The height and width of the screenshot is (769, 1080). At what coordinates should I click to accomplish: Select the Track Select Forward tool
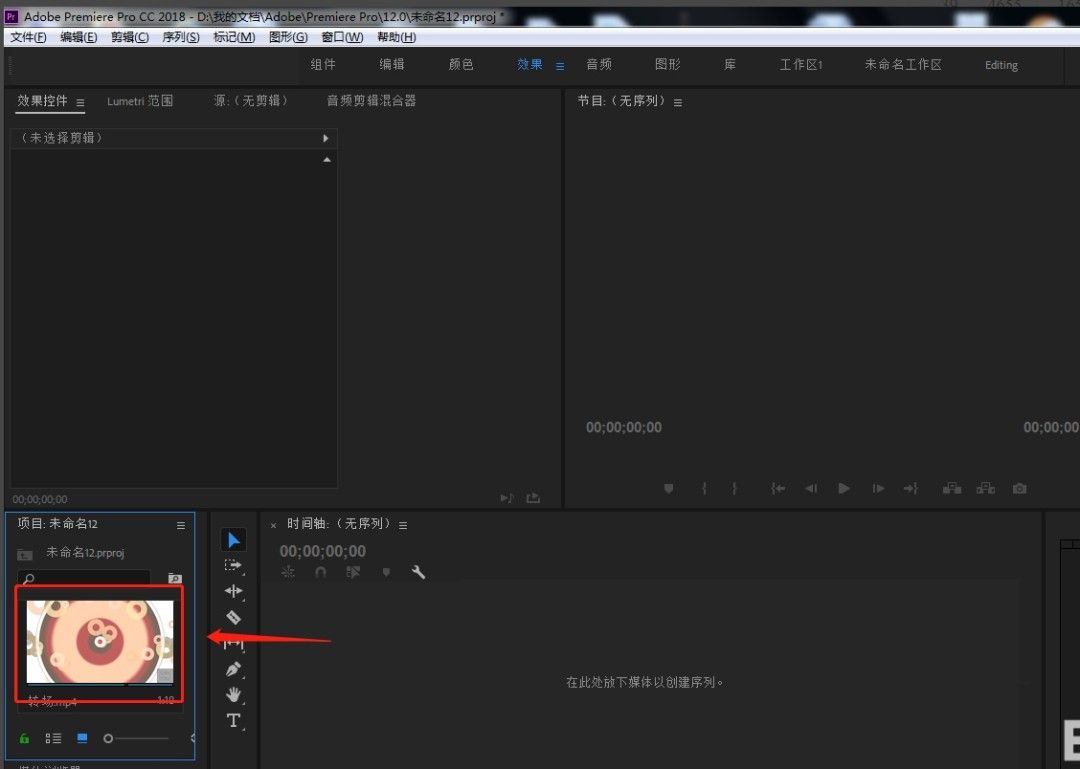point(234,565)
